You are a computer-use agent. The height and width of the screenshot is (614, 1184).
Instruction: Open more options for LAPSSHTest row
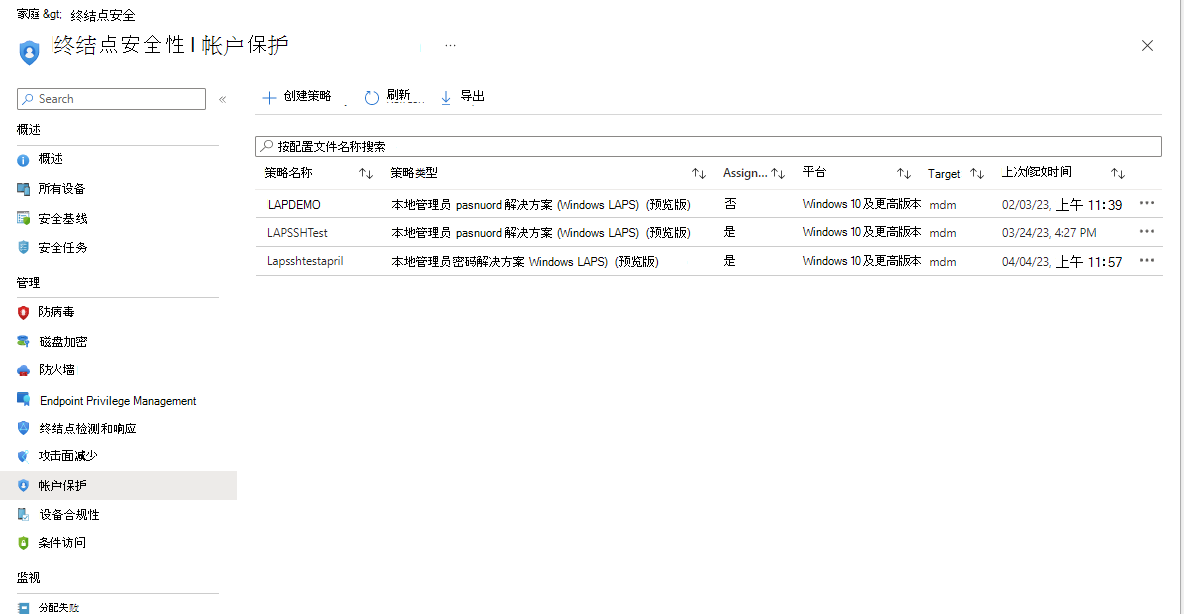tap(1146, 232)
